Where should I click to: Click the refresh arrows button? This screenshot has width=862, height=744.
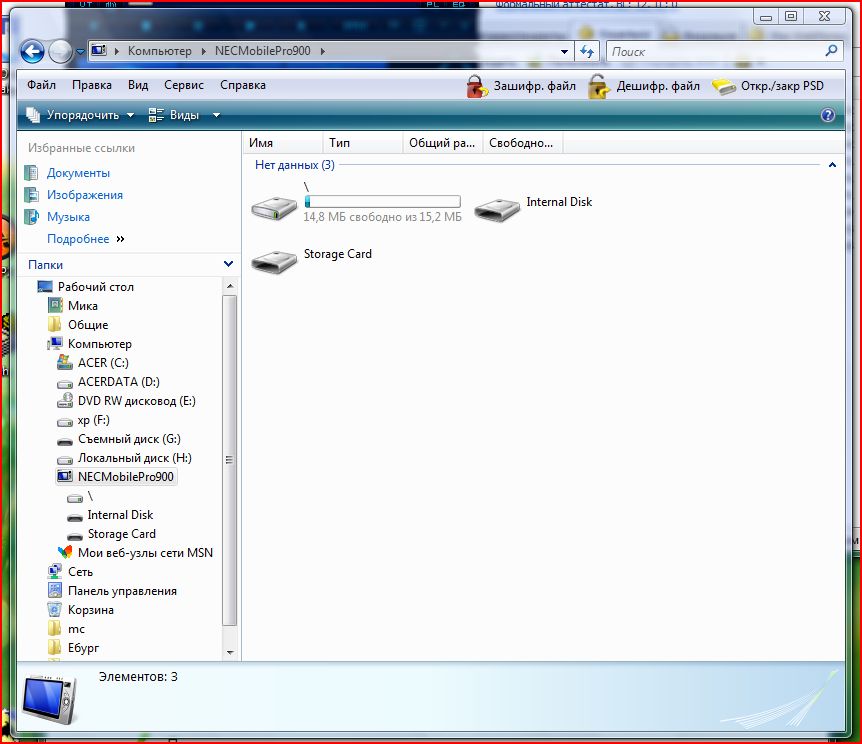[587, 51]
